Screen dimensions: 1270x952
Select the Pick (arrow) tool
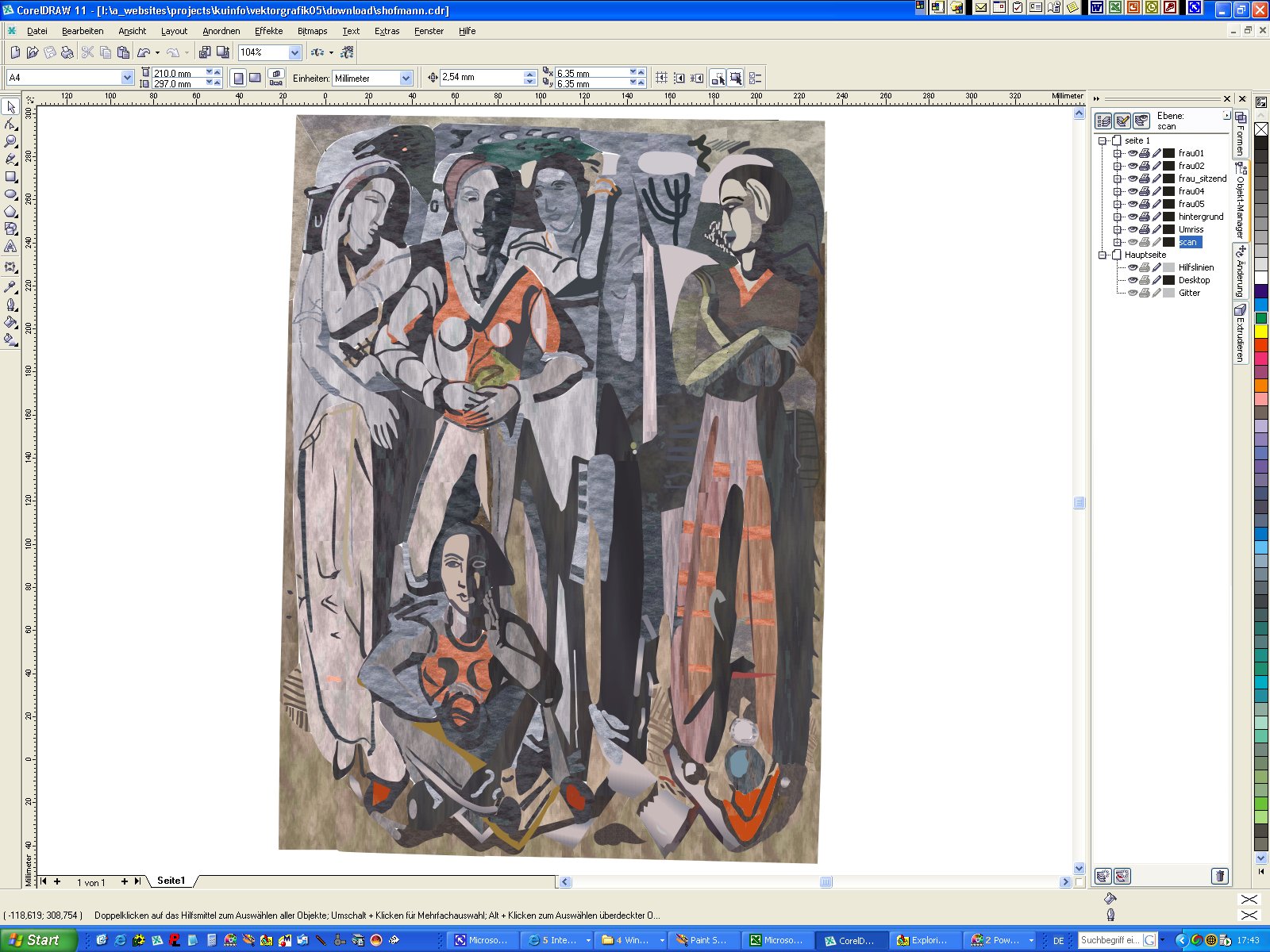coord(10,106)
